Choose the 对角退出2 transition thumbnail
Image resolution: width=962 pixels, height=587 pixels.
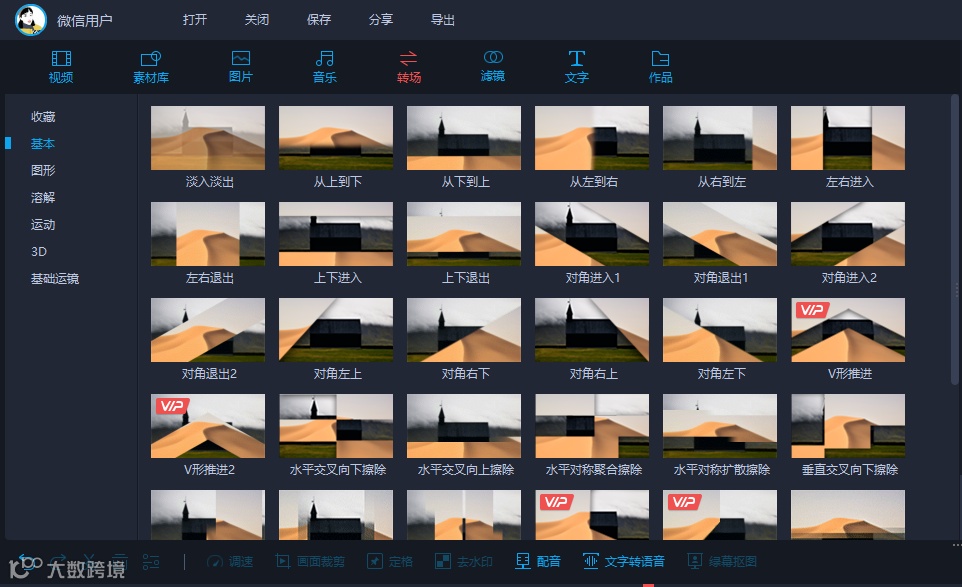click(208, 330)
